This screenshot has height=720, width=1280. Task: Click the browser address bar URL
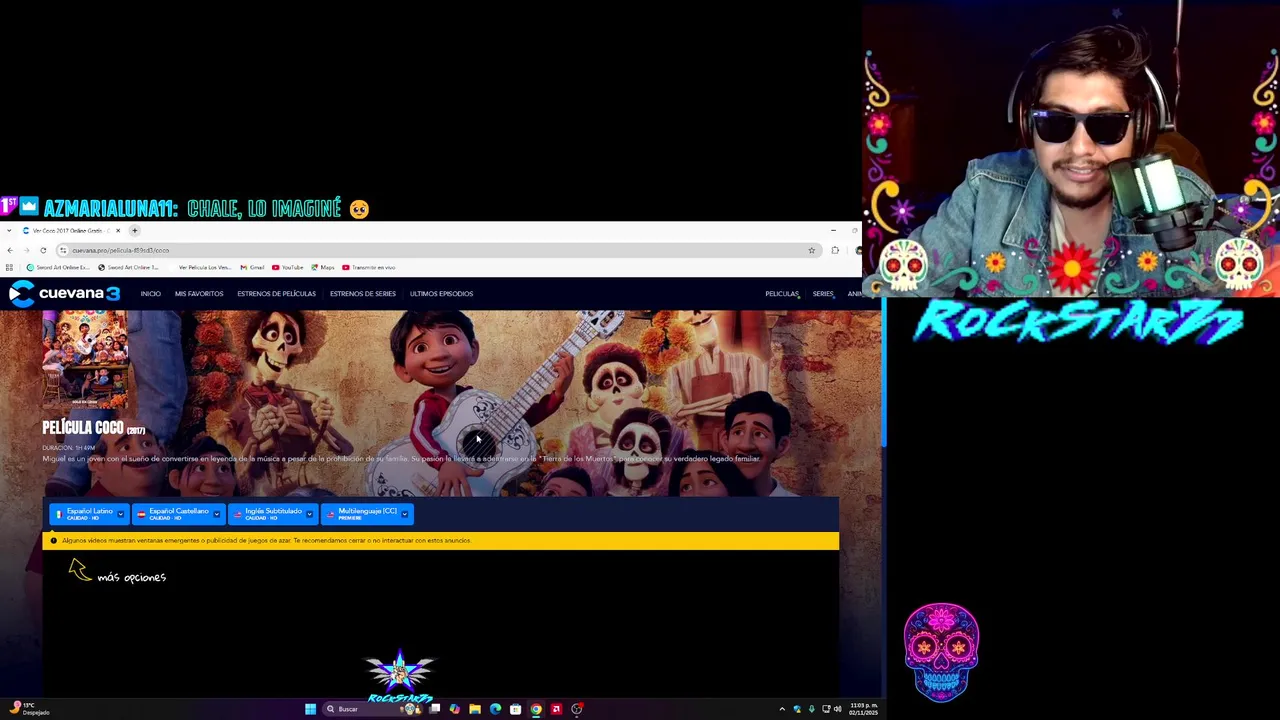pyautogui.click(x=120, y=250)
